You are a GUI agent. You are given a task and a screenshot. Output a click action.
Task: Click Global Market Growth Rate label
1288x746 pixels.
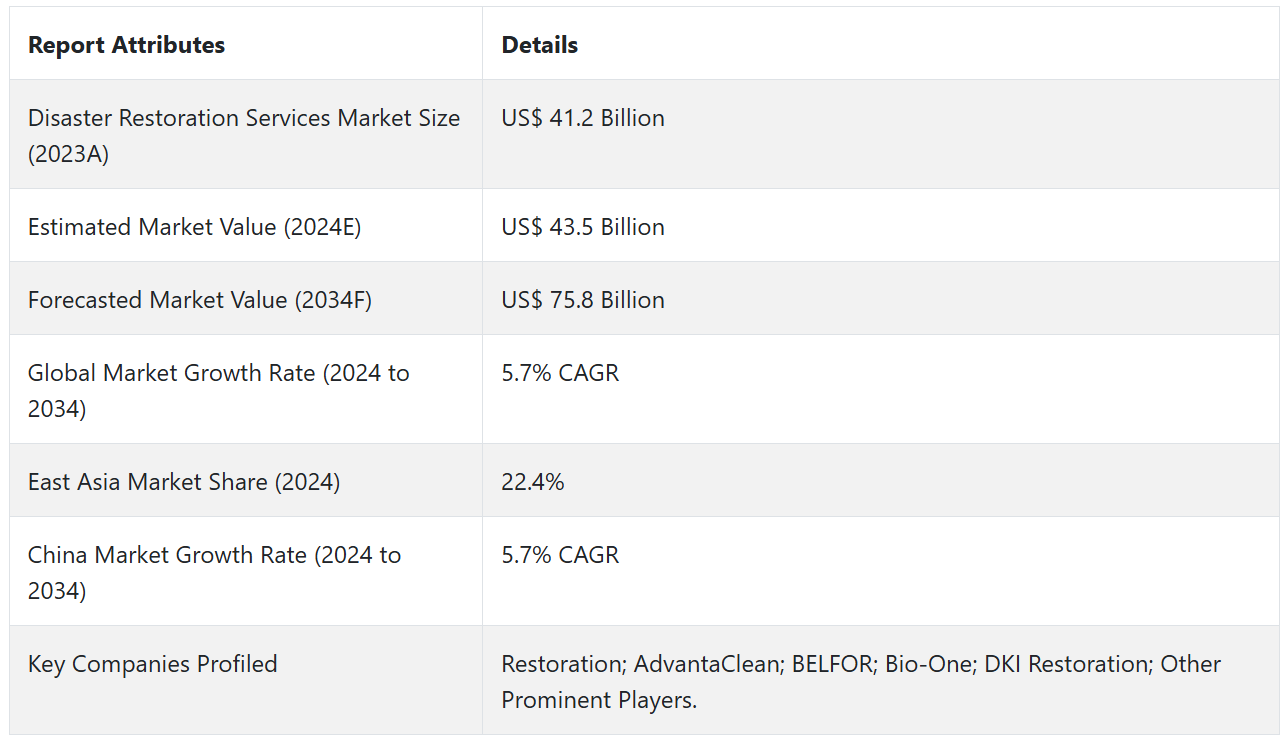[x=218, y=390]
